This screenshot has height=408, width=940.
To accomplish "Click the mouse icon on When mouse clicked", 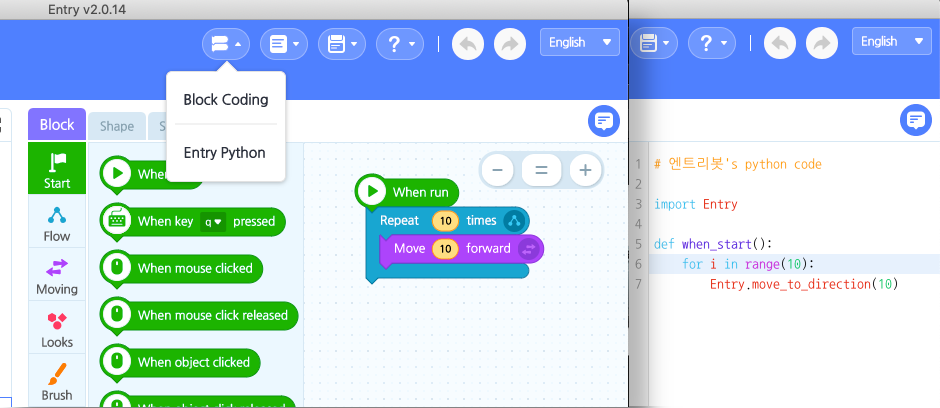I will click(118, 268).
